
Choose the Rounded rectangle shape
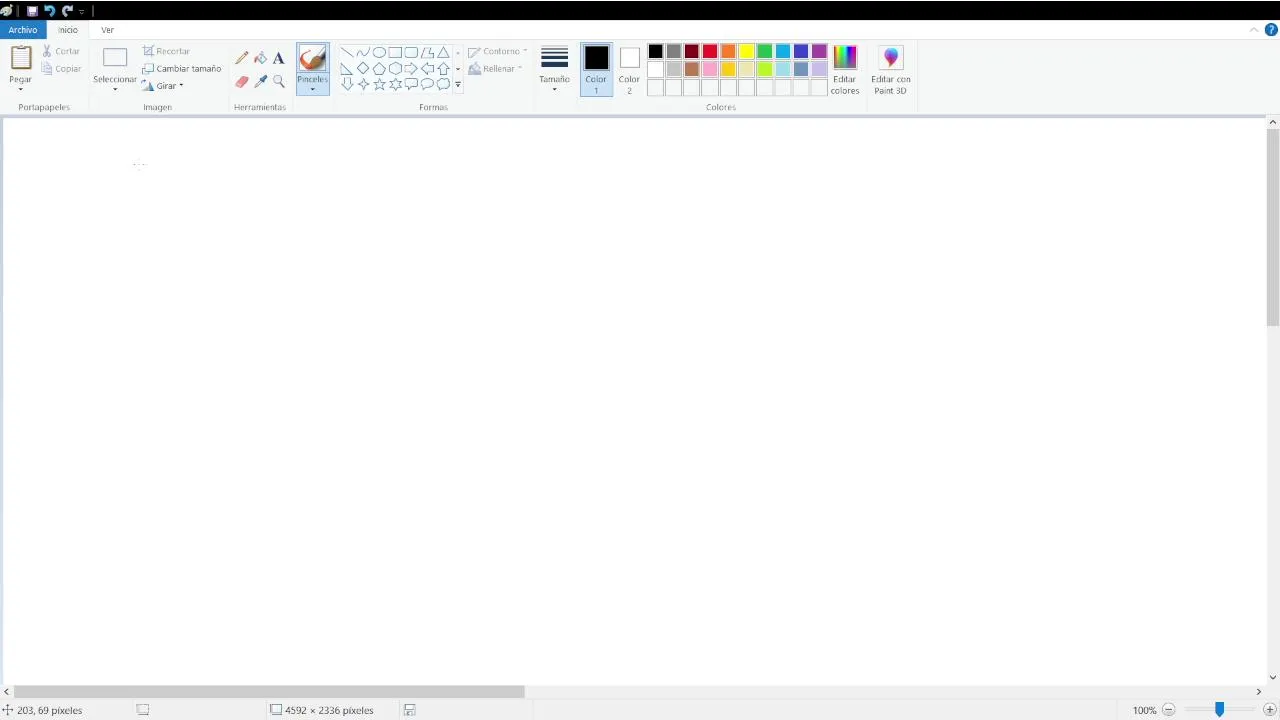click(x=411, y=52)
